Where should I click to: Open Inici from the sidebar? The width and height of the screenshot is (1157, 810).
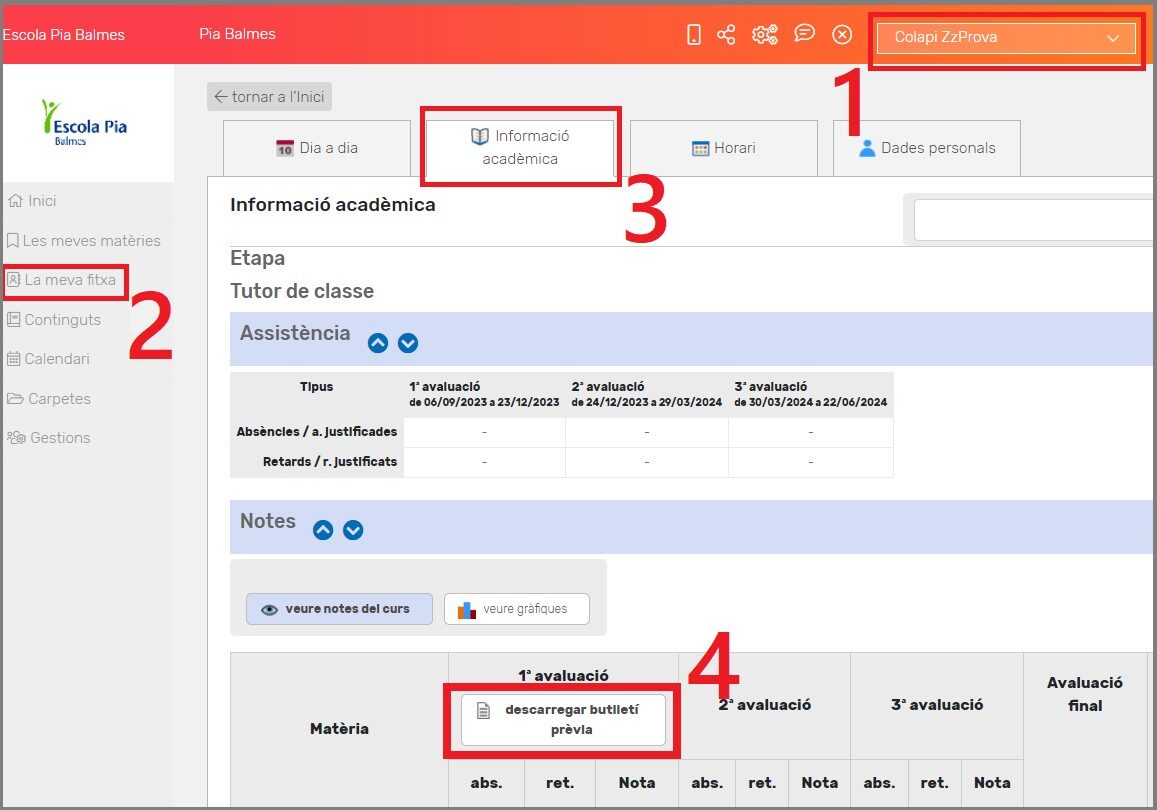(41, 201)
